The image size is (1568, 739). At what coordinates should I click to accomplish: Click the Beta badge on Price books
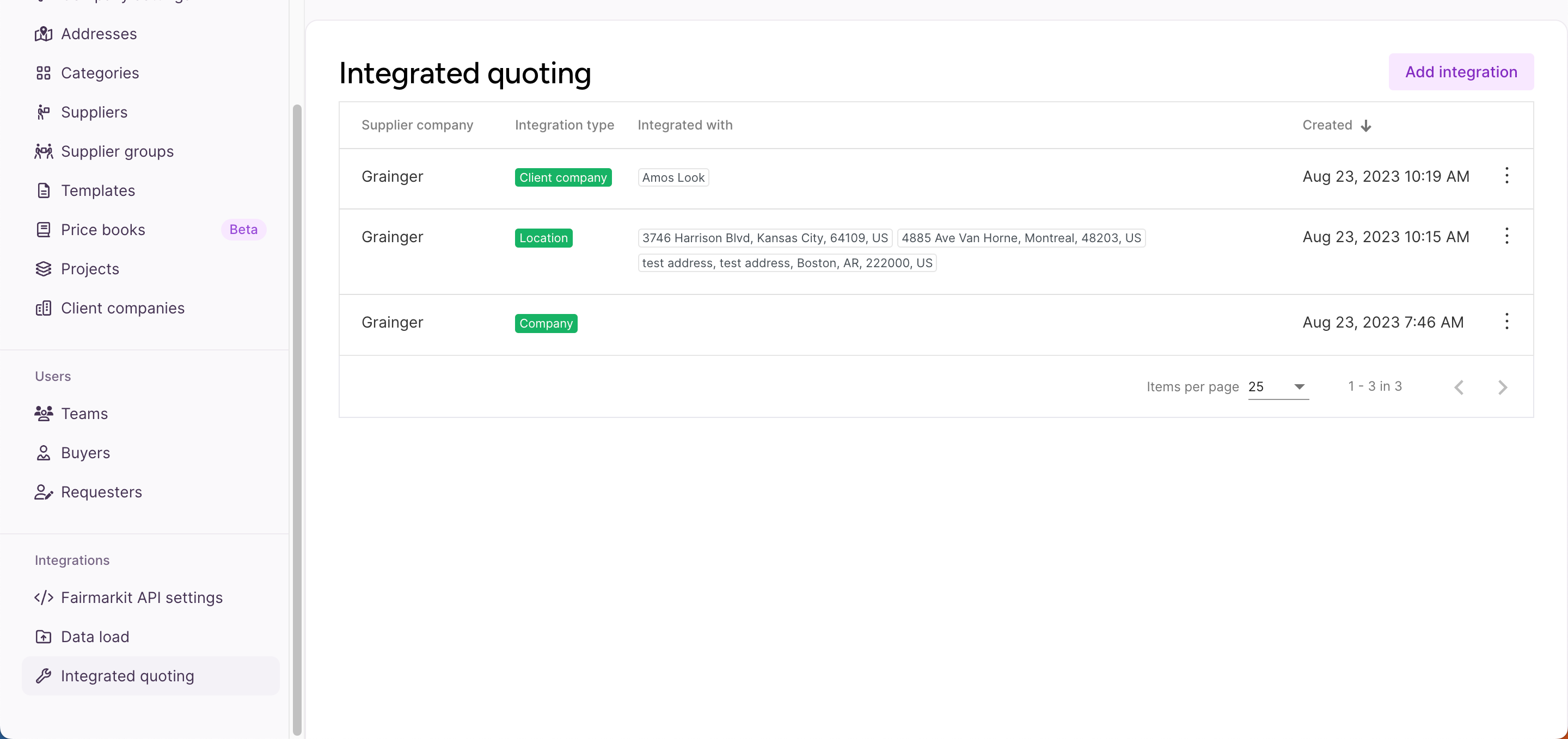click(x=243, y=230)
